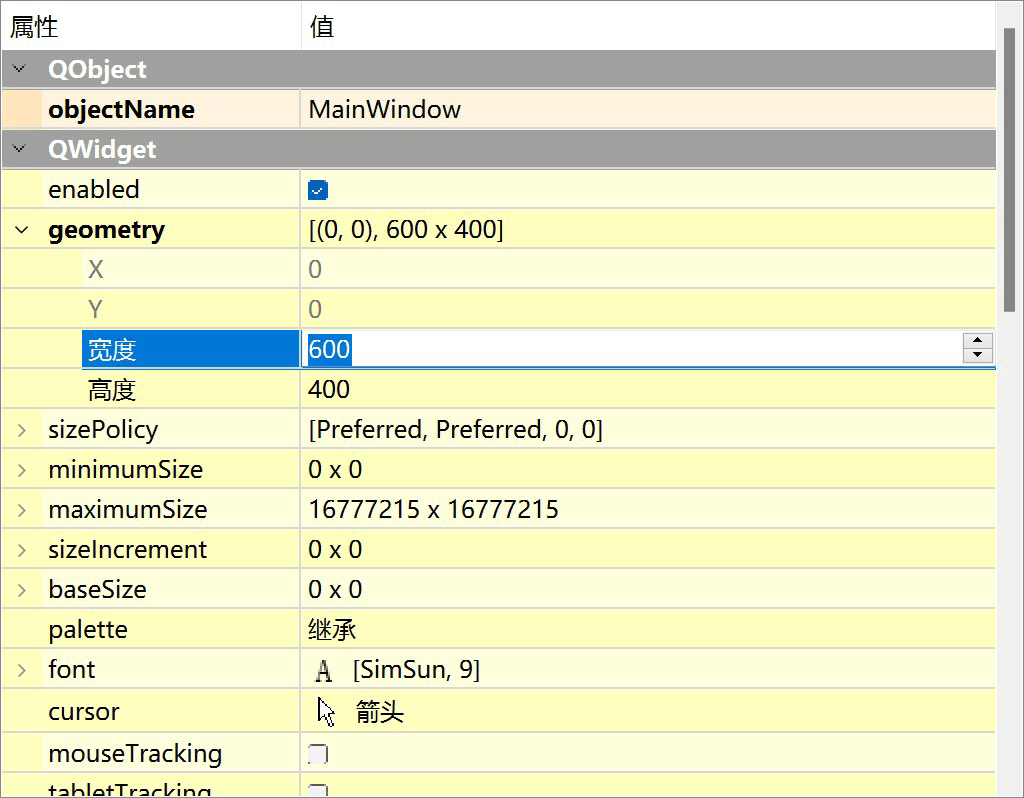Click the width input field showing 600
Viewport: 1024px width, 798px height.
pos(630,349)
